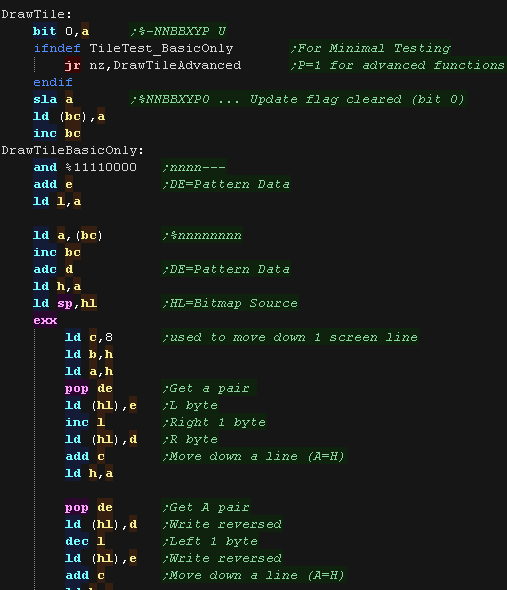Screen dimensions: 507x590
Task: Click the endif directive
Action: pyautogui.click(x=53, y=82)
